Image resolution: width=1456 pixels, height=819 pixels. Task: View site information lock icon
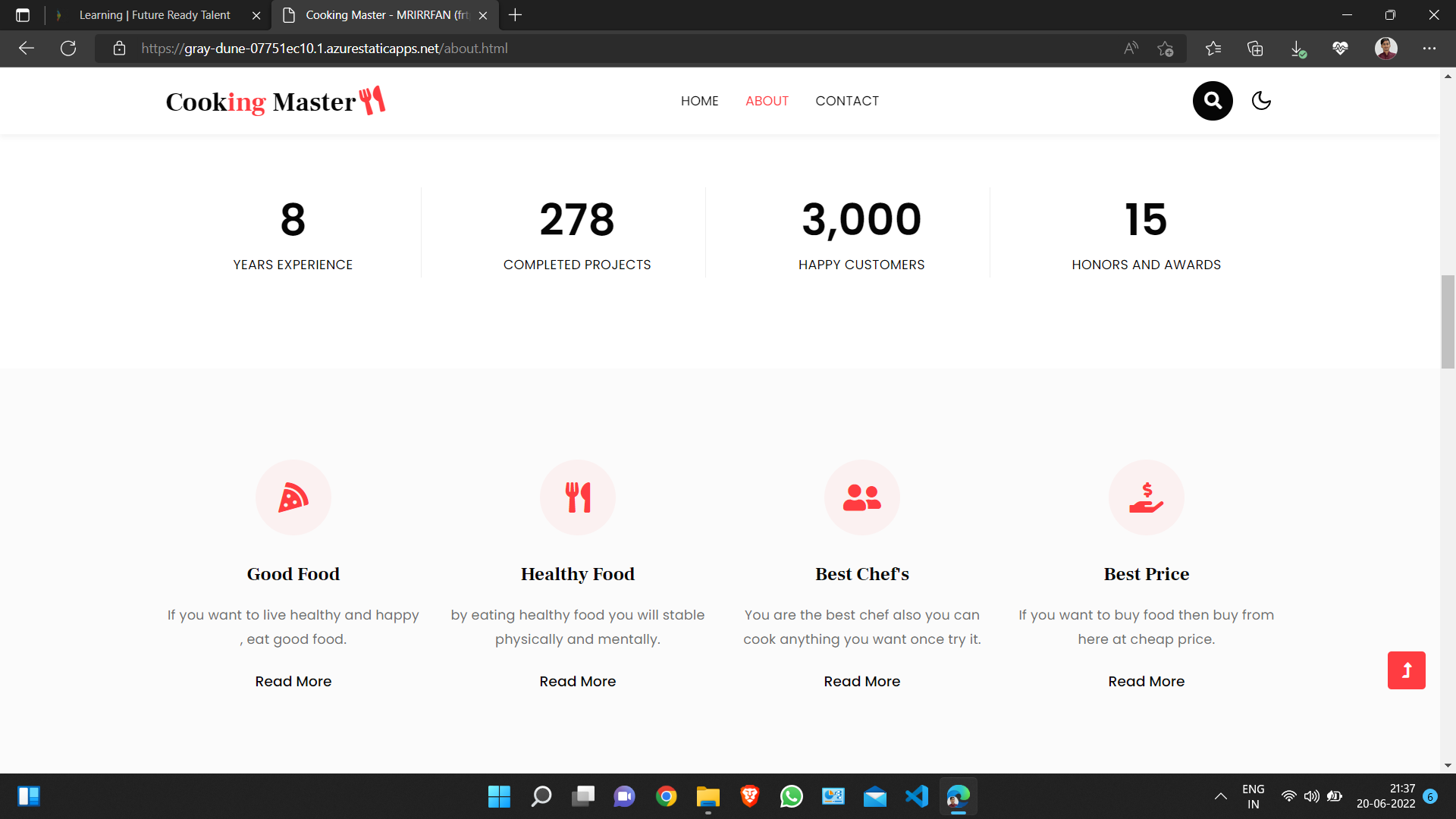(119, 49)
